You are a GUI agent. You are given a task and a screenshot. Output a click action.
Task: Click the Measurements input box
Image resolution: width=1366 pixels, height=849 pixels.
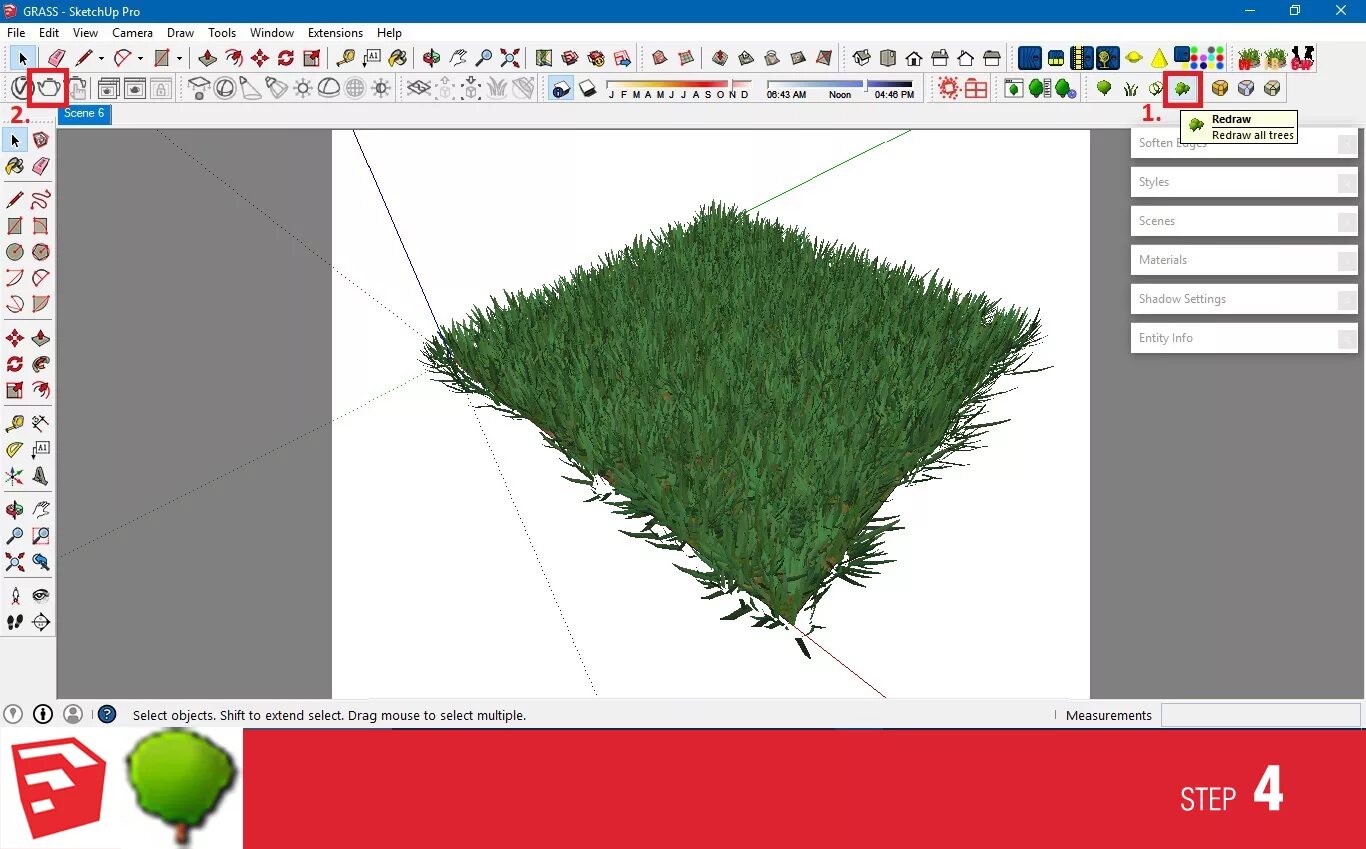click(x=1260, y=715)
